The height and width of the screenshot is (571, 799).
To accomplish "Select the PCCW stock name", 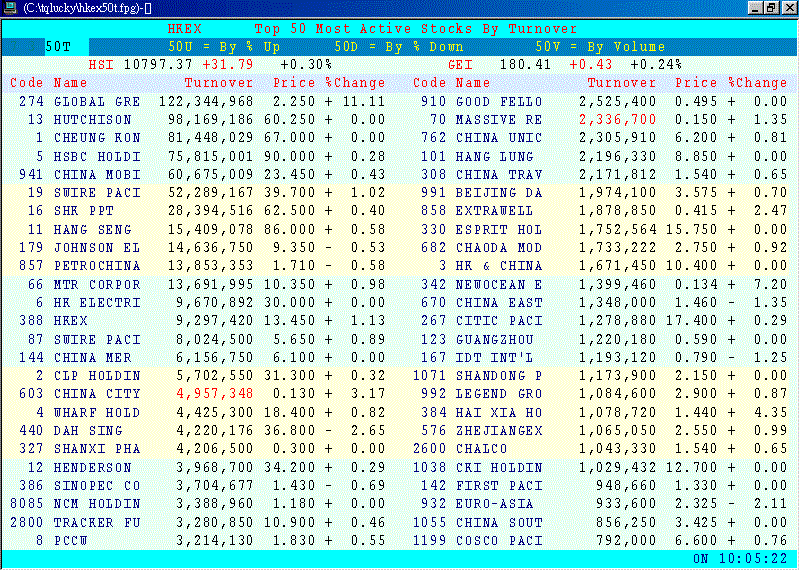I will click(x=71, y=540).
